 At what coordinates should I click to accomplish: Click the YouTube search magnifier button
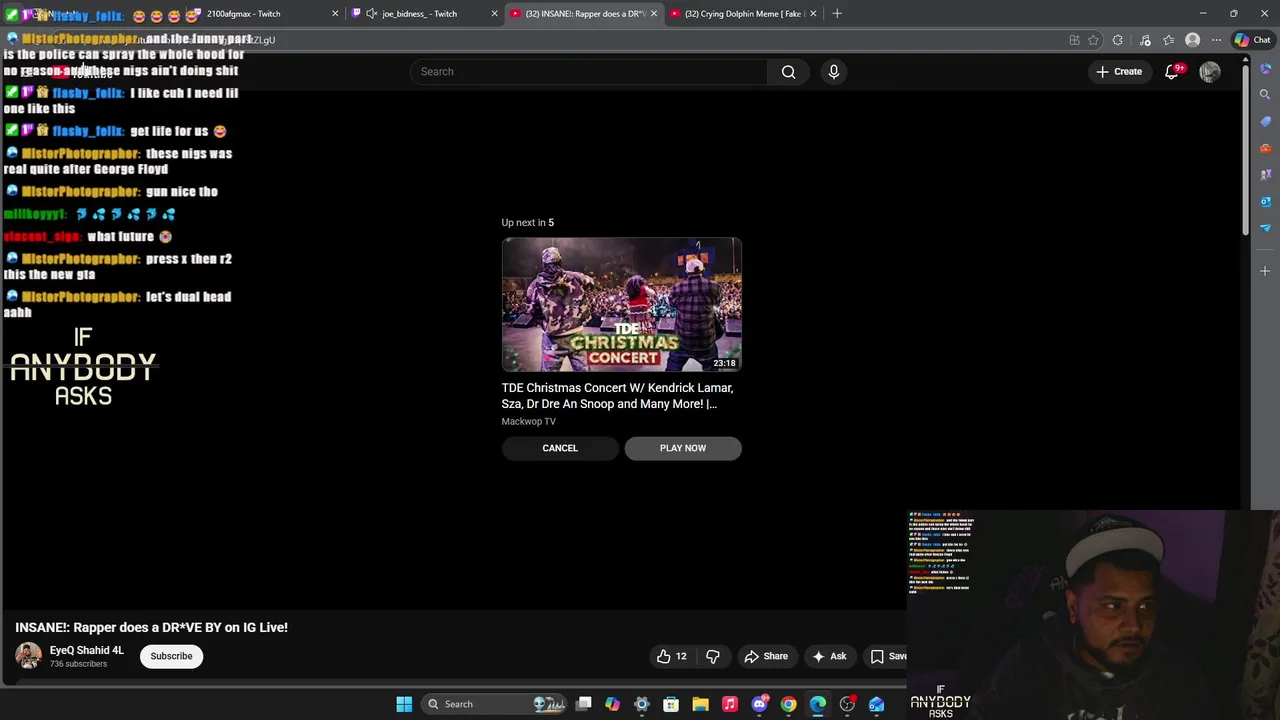pyautogui.click(x=788, y=71)
